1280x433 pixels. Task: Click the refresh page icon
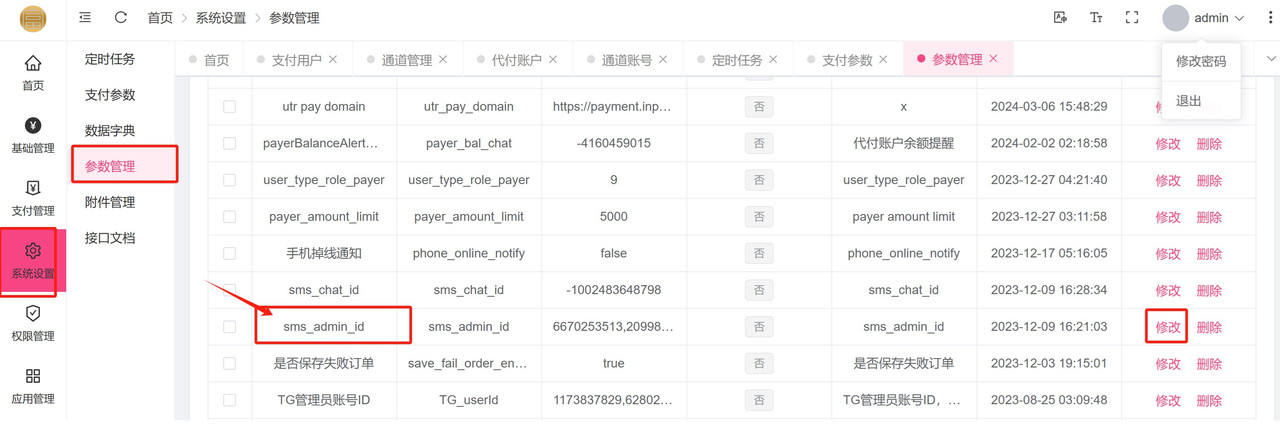(x=121, y=18)
